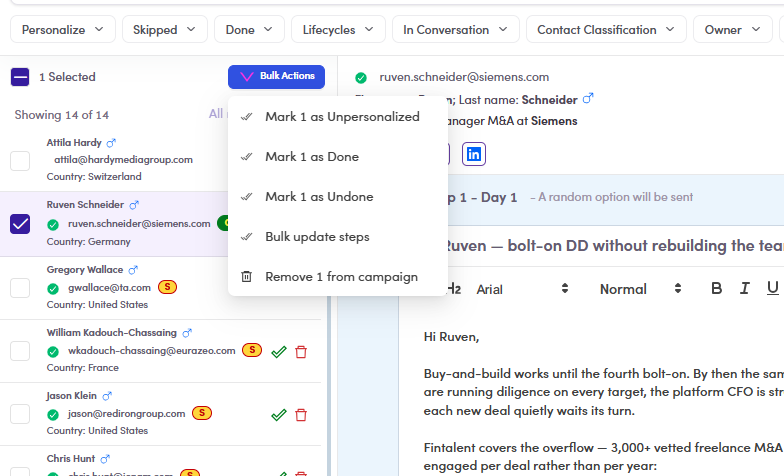Click gender icon next to Attila Hardy
The width and height of the screenshot is (784, 476).
coord(111,143)
